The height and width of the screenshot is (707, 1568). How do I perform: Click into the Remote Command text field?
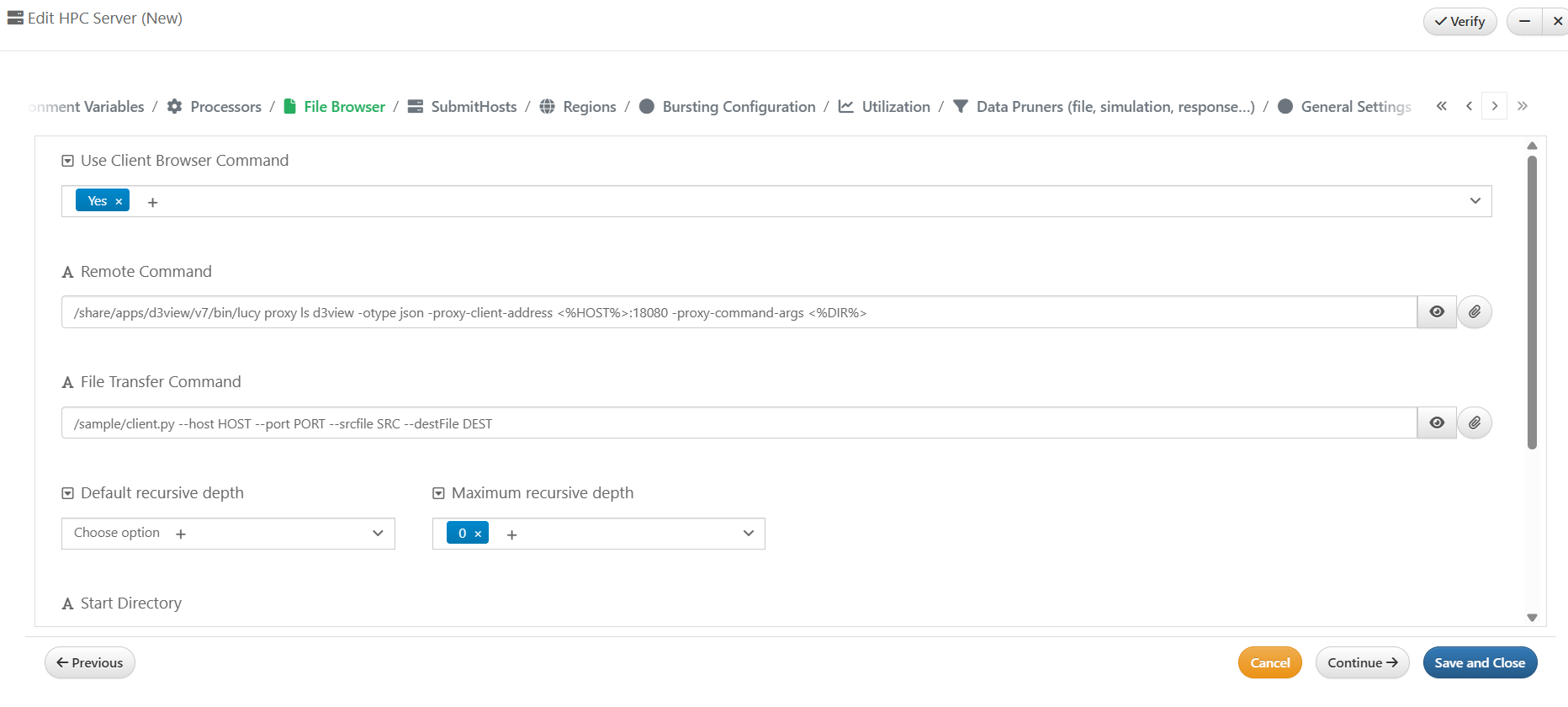pos(739,312)
